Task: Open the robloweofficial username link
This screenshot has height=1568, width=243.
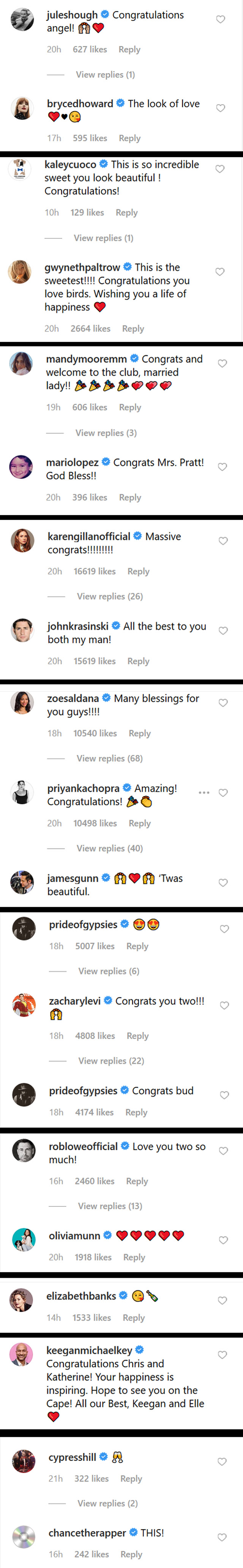Action: (x=83, y=1147)
